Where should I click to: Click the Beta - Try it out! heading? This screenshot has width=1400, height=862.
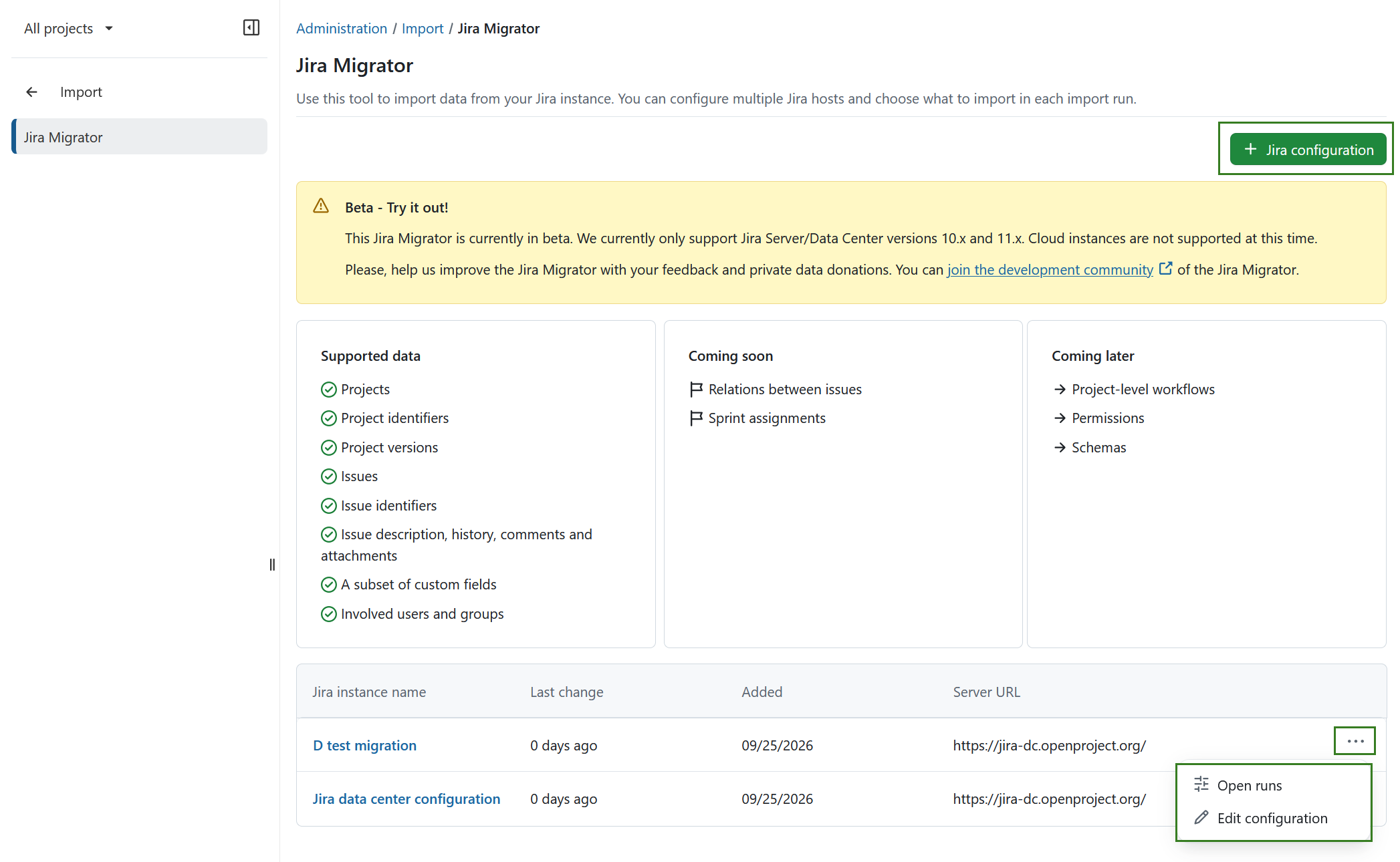(x=396, y=208)
